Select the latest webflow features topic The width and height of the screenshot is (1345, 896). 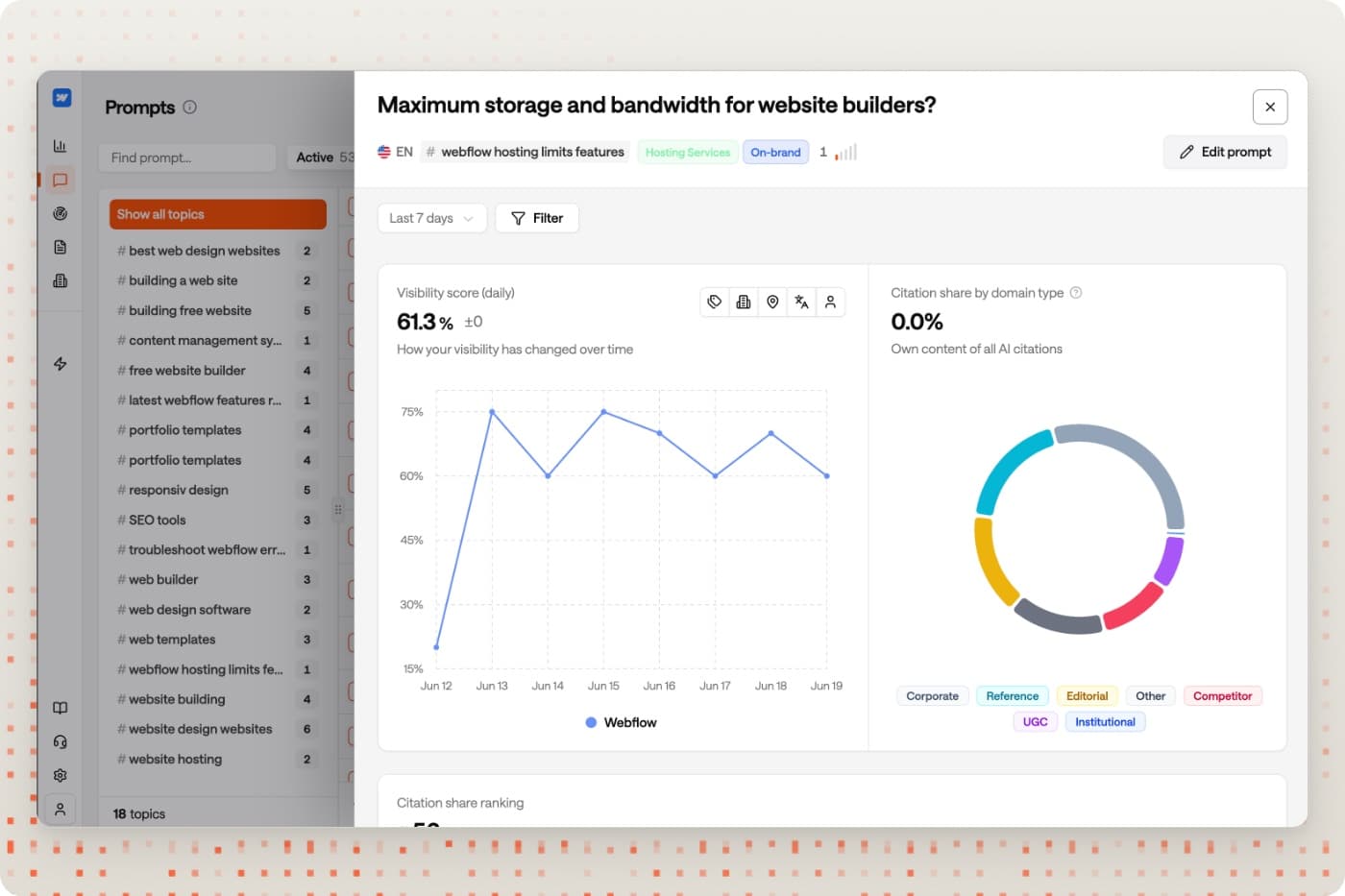(x=218, y=400)
